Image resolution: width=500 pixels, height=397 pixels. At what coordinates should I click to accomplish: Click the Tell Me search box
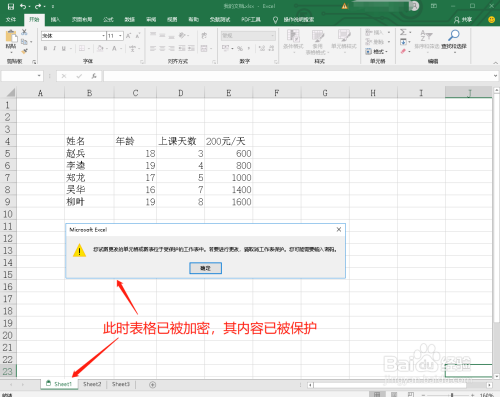coord(294,20)
